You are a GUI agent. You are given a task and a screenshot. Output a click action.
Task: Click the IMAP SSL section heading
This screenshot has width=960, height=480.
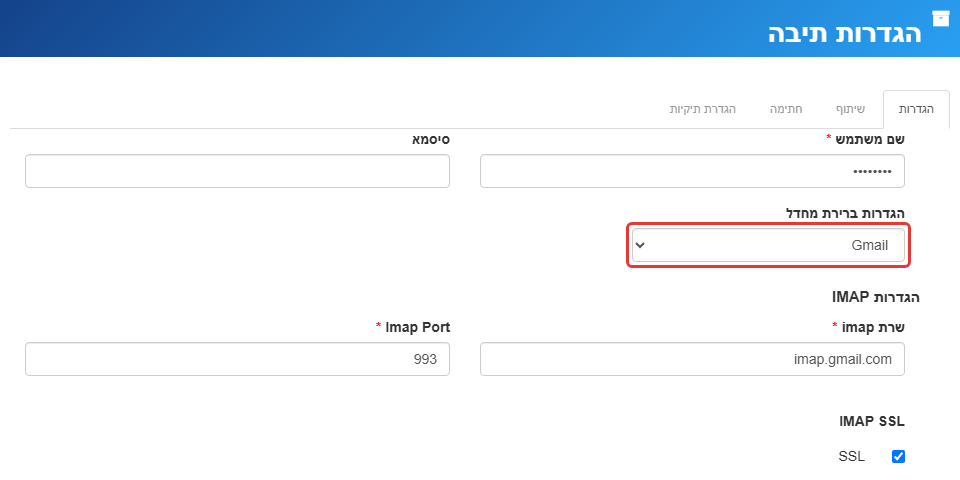pyautogui.click(x=872, y=421)
